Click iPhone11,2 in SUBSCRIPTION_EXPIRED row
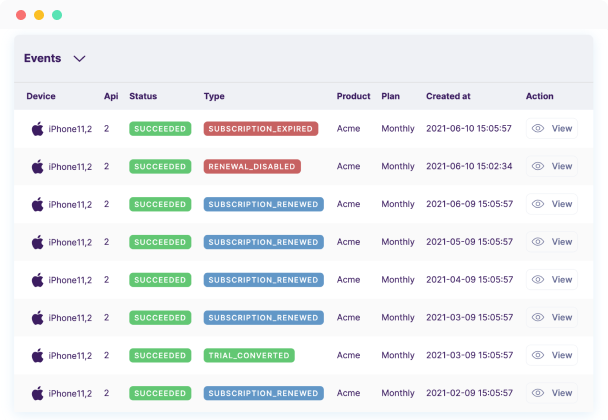The width and height of the screenshot is (608, 420). [70, 129]
